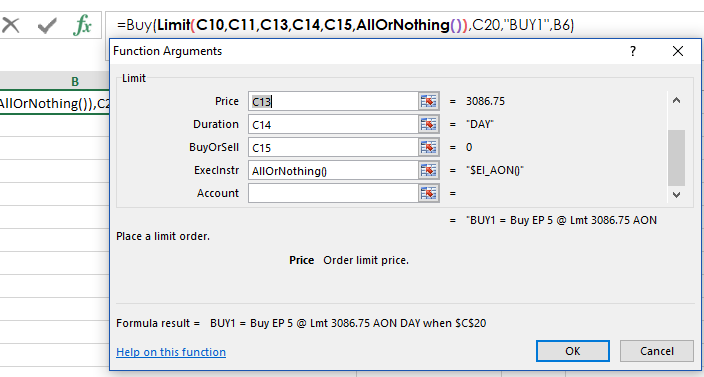Image resolution: width=704 pixels, height=377 pixels.
Task: Click the OK button
Action: point(572,351)
